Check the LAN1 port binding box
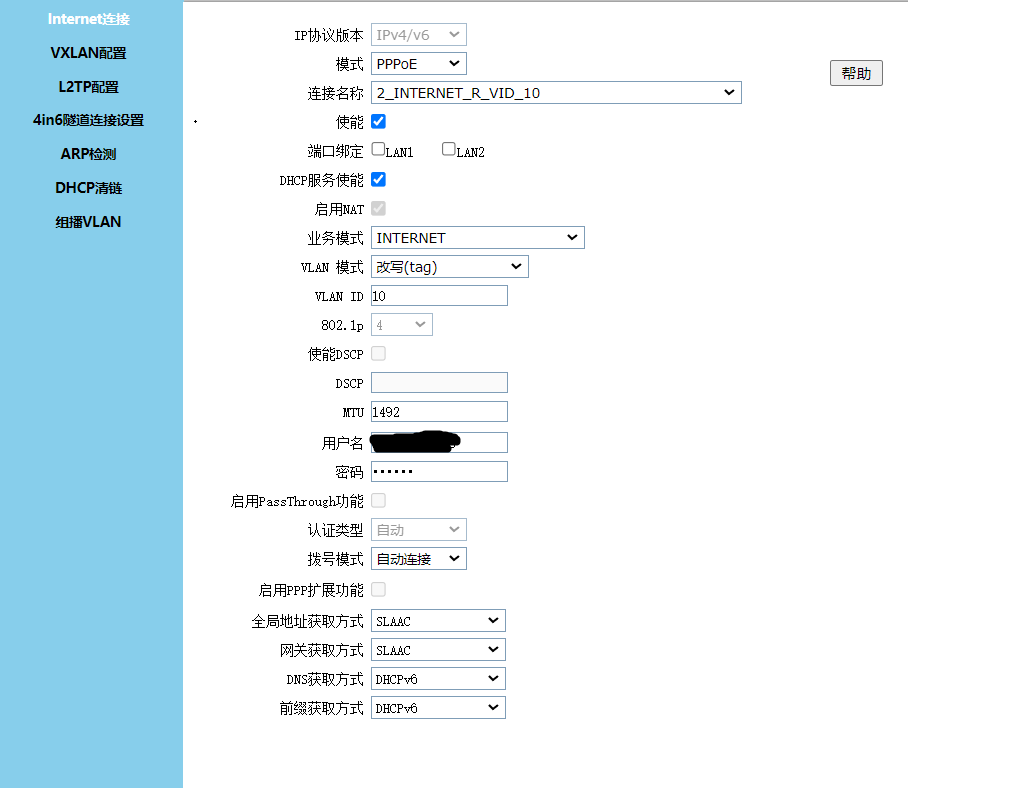Screen dimensions: 1029x788 pyautogui.click(x=378, y=150)
